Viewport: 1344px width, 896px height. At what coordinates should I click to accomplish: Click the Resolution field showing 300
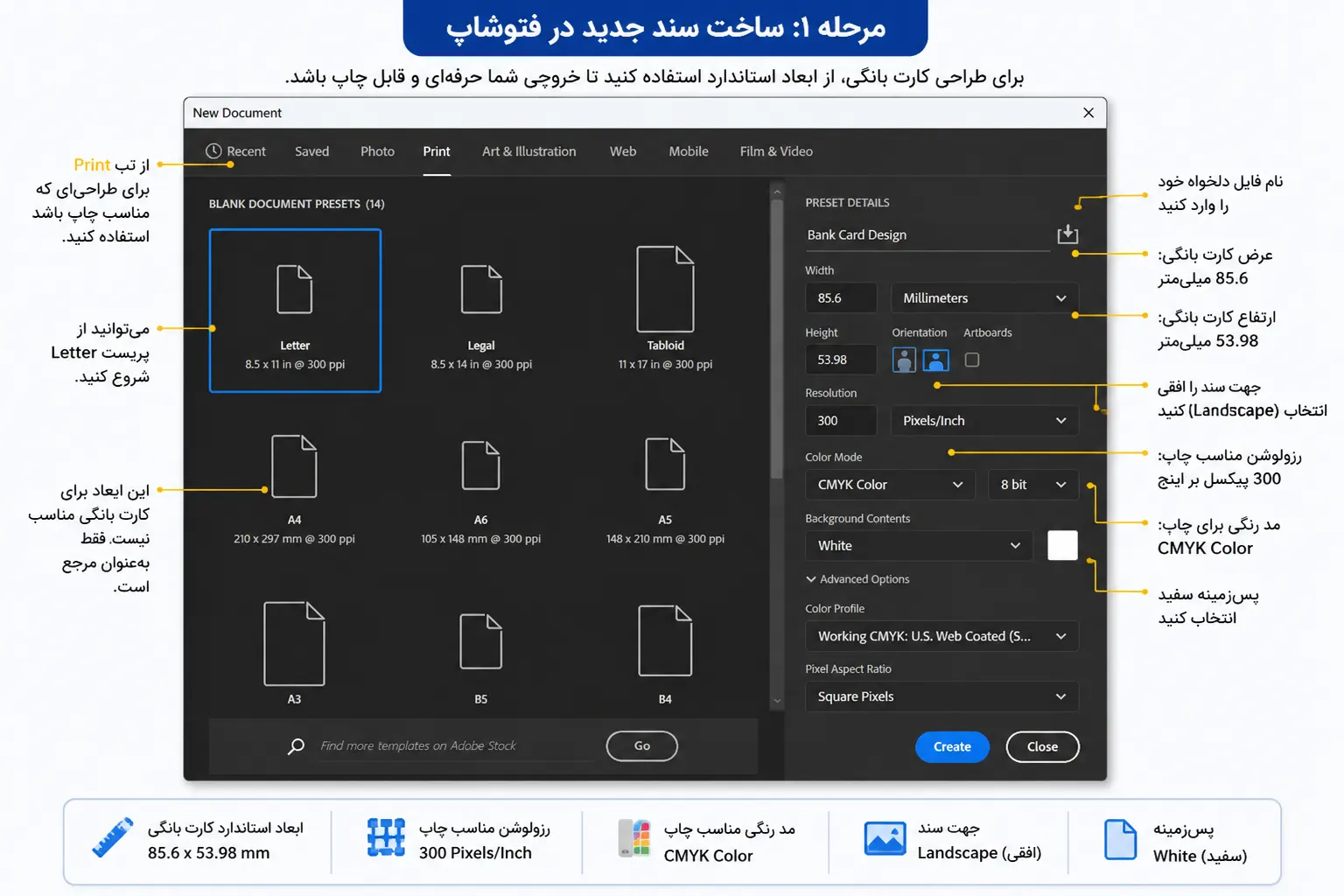[841, 421]
